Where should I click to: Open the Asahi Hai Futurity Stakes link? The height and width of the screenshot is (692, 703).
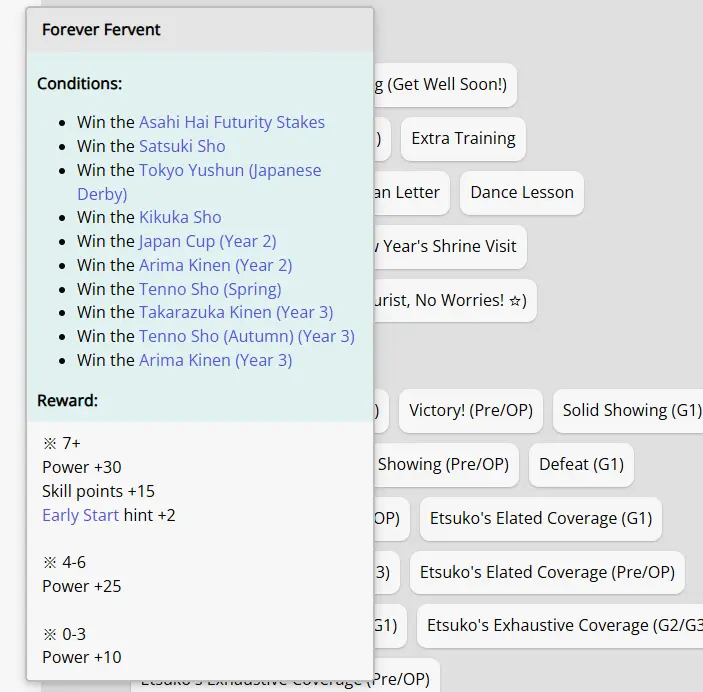pyautogui.click(x=231, y=122)
